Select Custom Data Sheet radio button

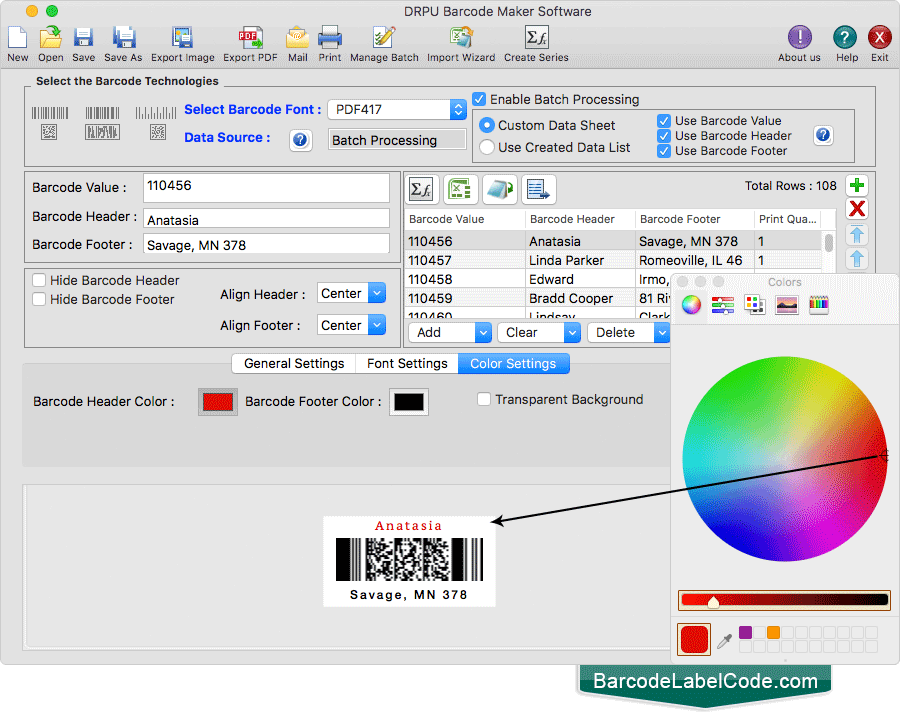pyautogui.click(x=486, y=125)
